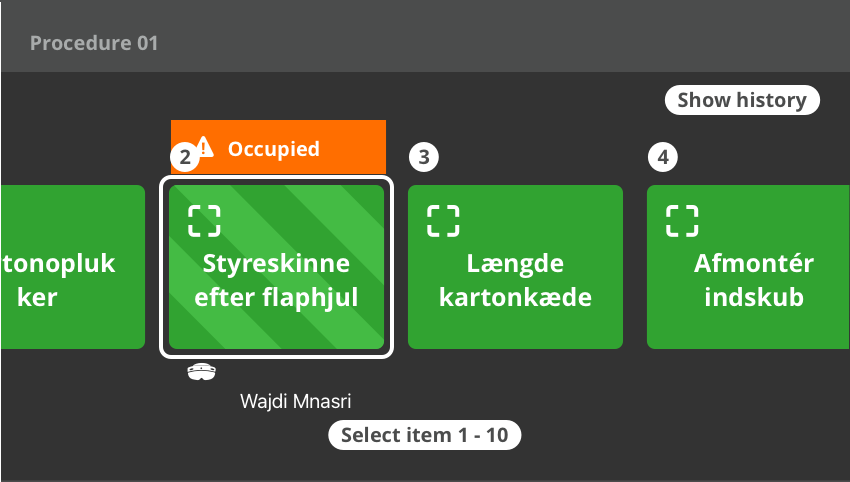The image size is (850, 482).
Task: Click the 'Occupied' text label
Action: tap(274, 149)
